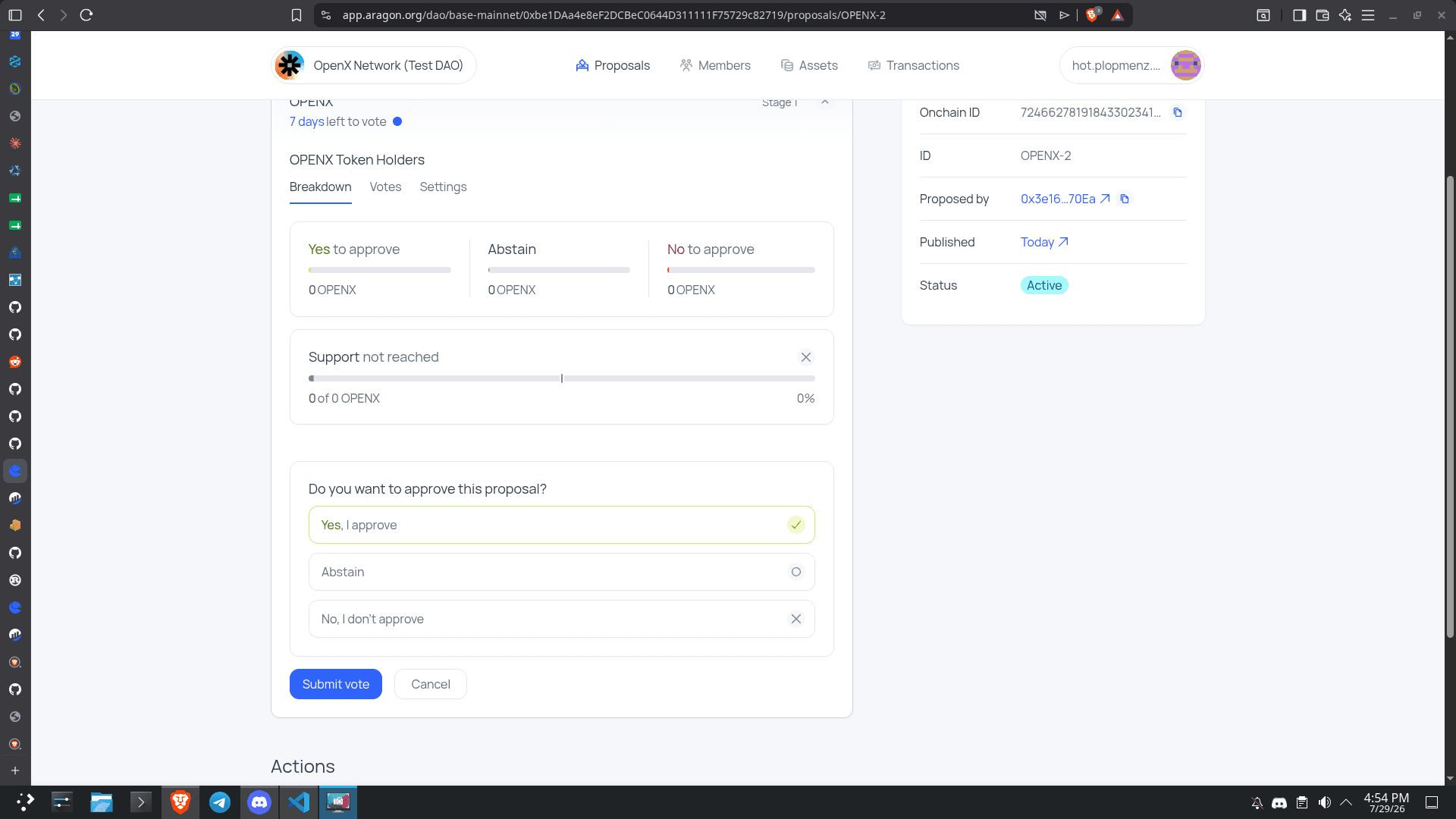Open the Brave Wallet icon
The width and height of the screenshot is (1456, 819).
(1323, 15)
